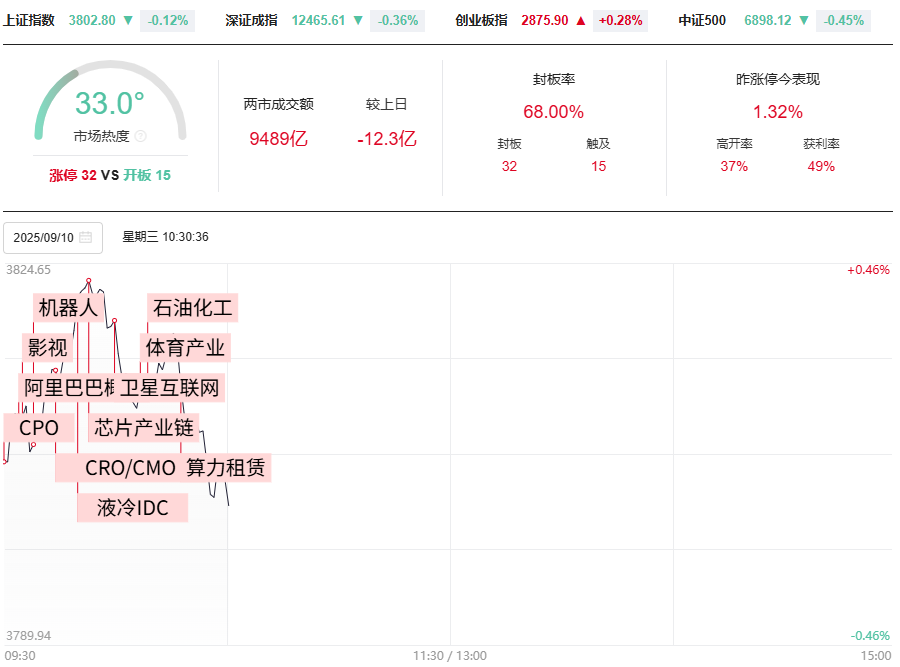Viewport: 900px width, 667px height.
Task: Click the green down arrow beside 6898.12
Action: click(804, 21)
